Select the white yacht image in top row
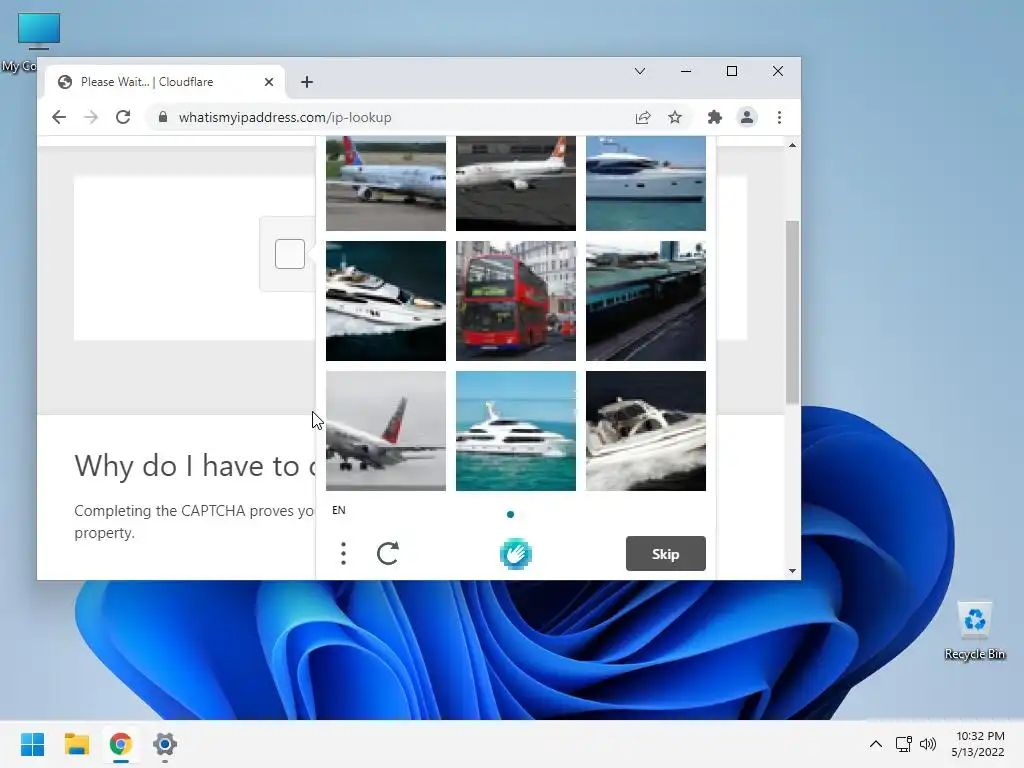Image resolution: width=1024 pixels, height=768 pixels. click(x=646, y=184)
